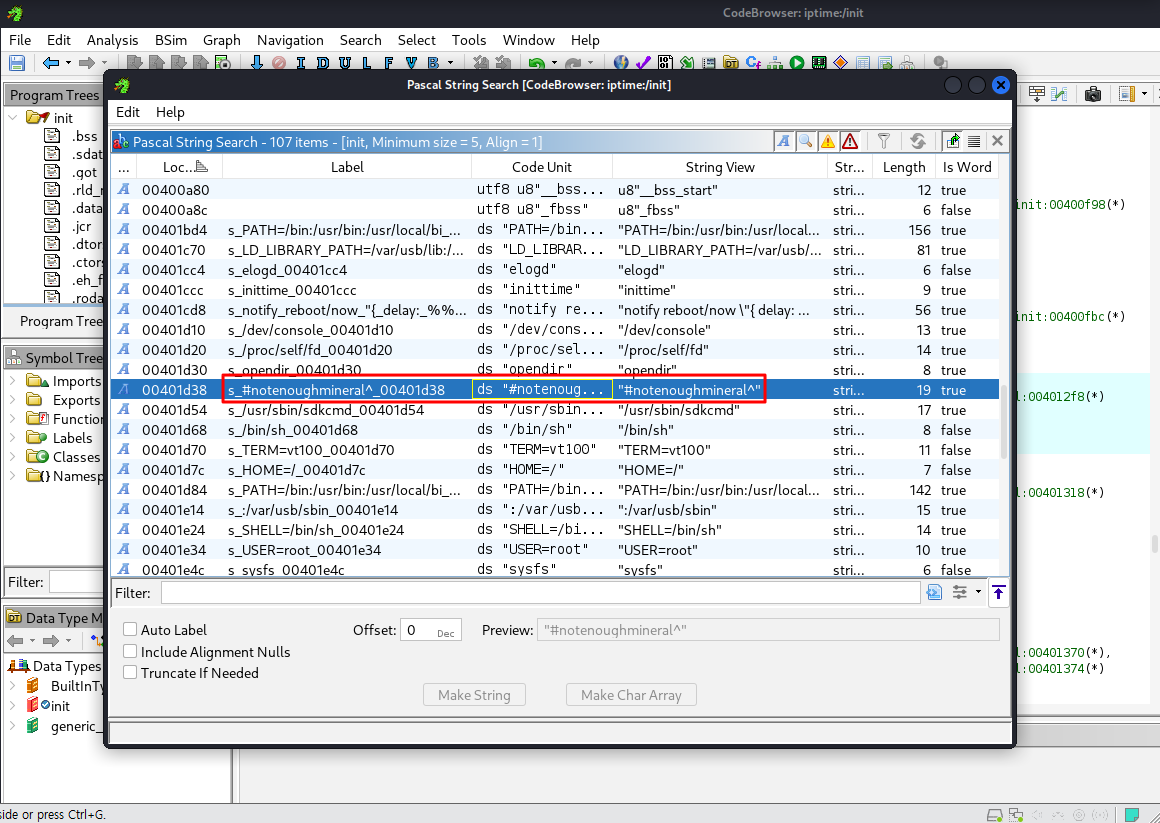Open the File menu in CodeBrowser

[20, 40]
